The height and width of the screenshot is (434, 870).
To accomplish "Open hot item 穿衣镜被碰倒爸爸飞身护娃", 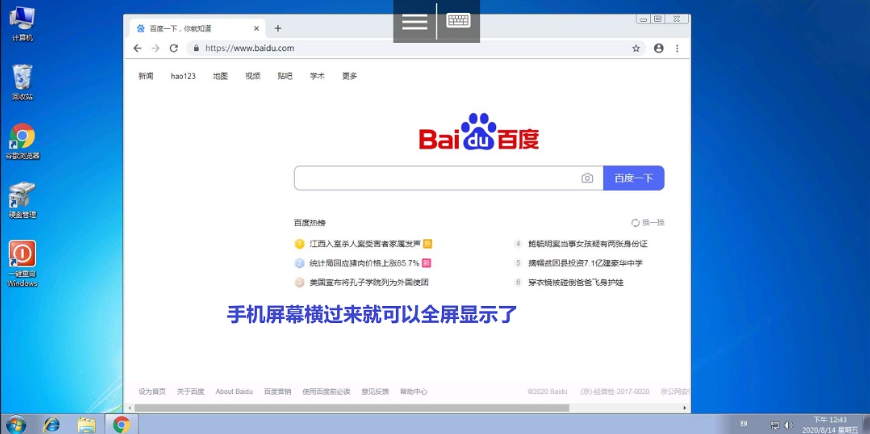I will point(576,282).
